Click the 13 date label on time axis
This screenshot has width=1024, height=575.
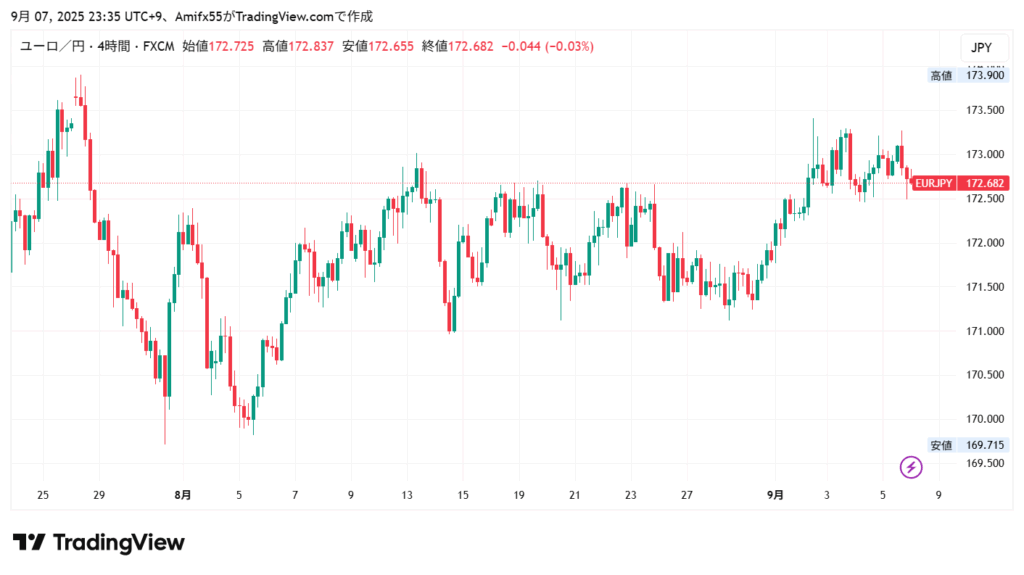coord(407,495)
